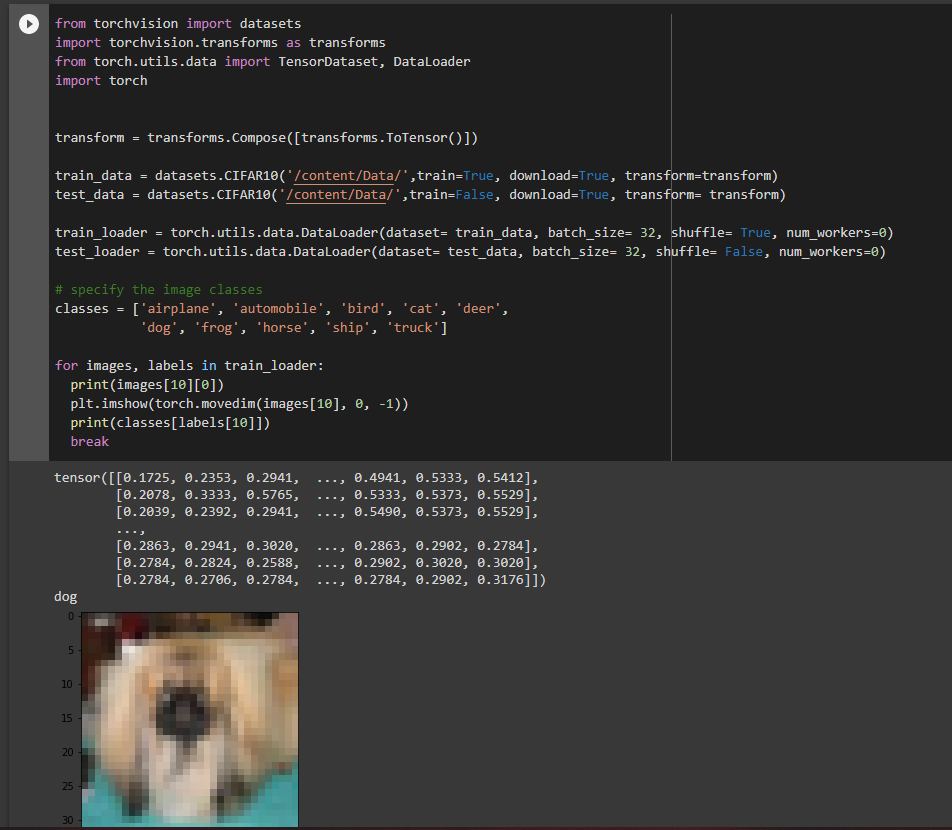Click the '# specify the image classes' comment
Viewport: 952px width, 830px height.
[x=159, y=289]
